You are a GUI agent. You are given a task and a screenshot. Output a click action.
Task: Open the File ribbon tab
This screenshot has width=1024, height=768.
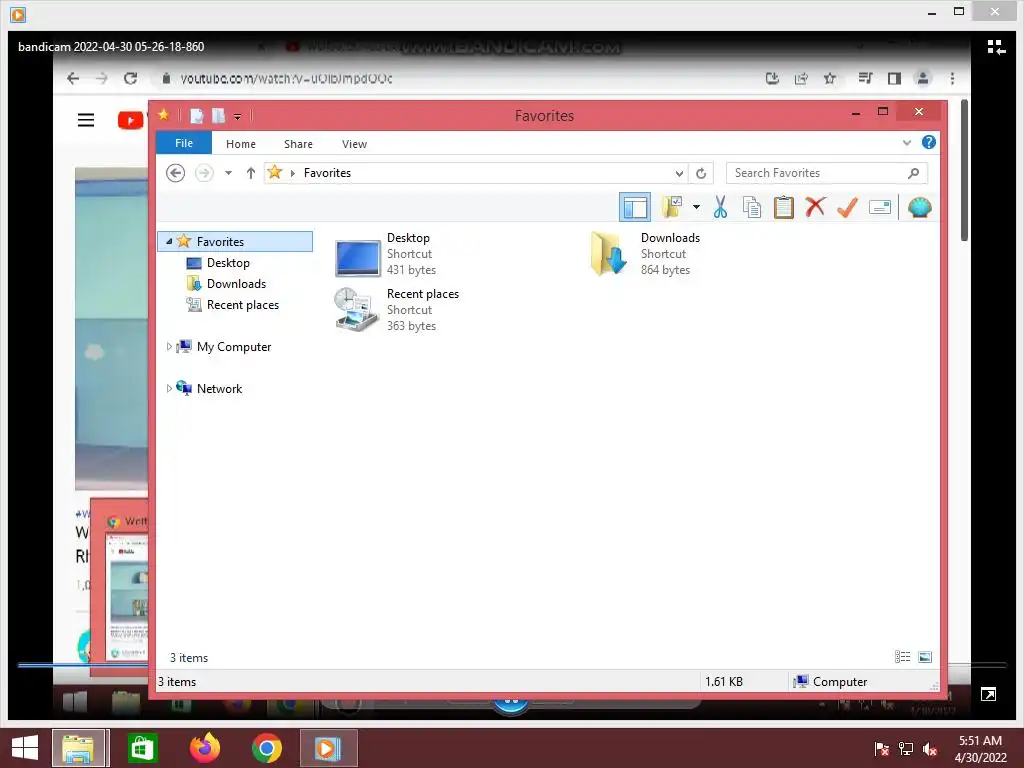coord(184,143)
